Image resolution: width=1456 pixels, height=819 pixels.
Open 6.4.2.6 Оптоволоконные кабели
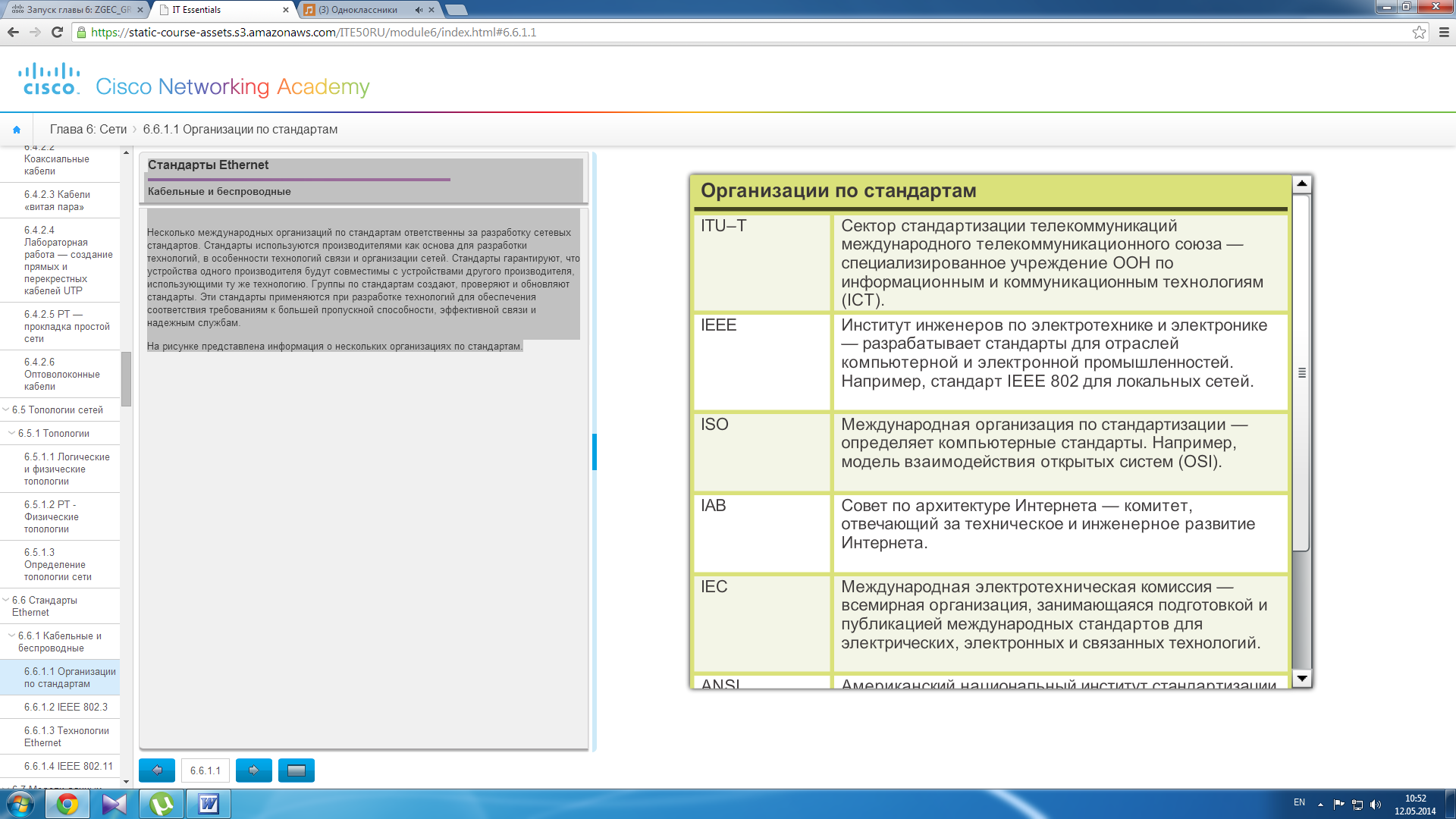pyautogui.click(x=60, y=374)
